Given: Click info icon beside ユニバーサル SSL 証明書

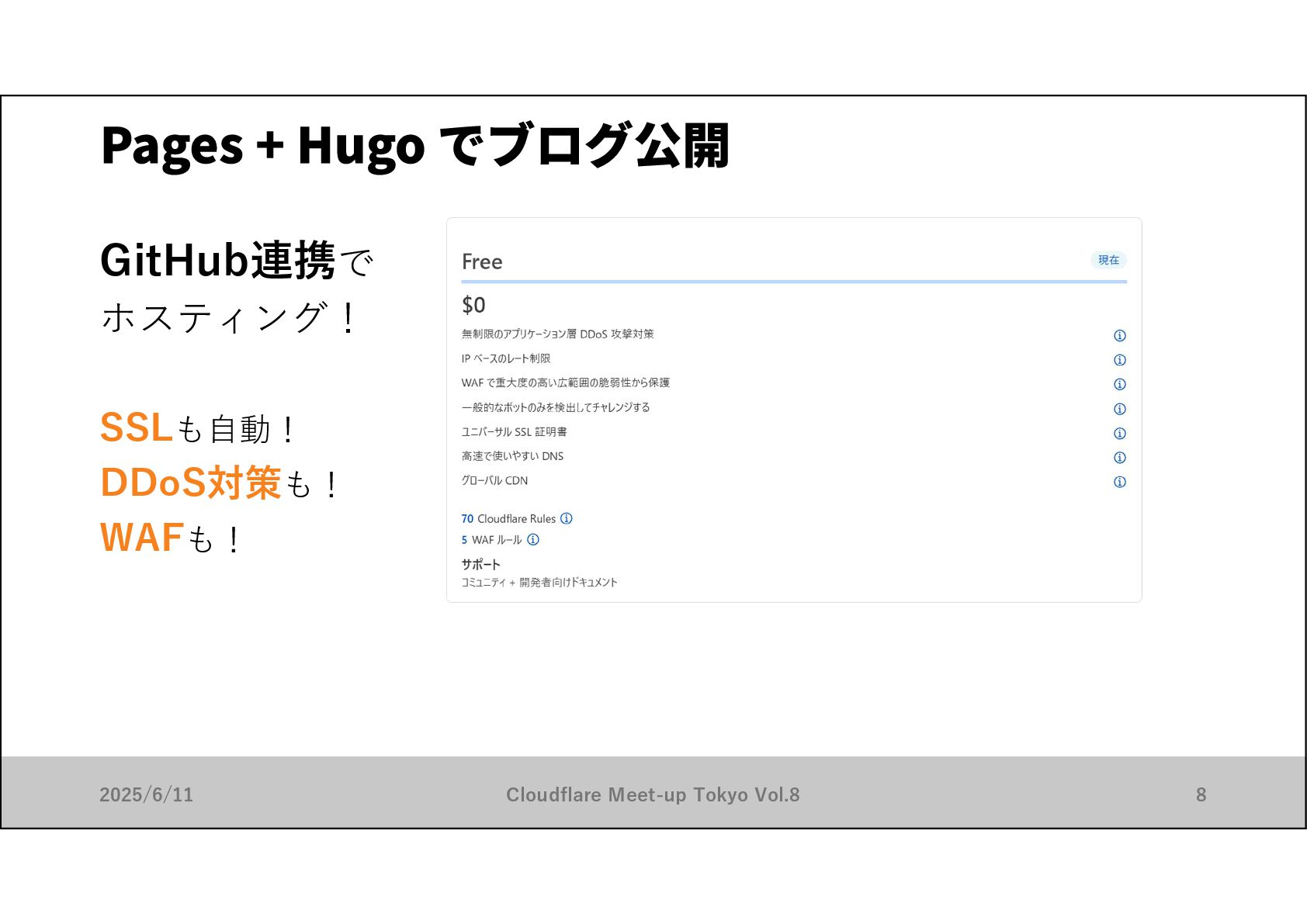Looking at the screenshot, I should pyautogui.click(x=1119, y=434).
